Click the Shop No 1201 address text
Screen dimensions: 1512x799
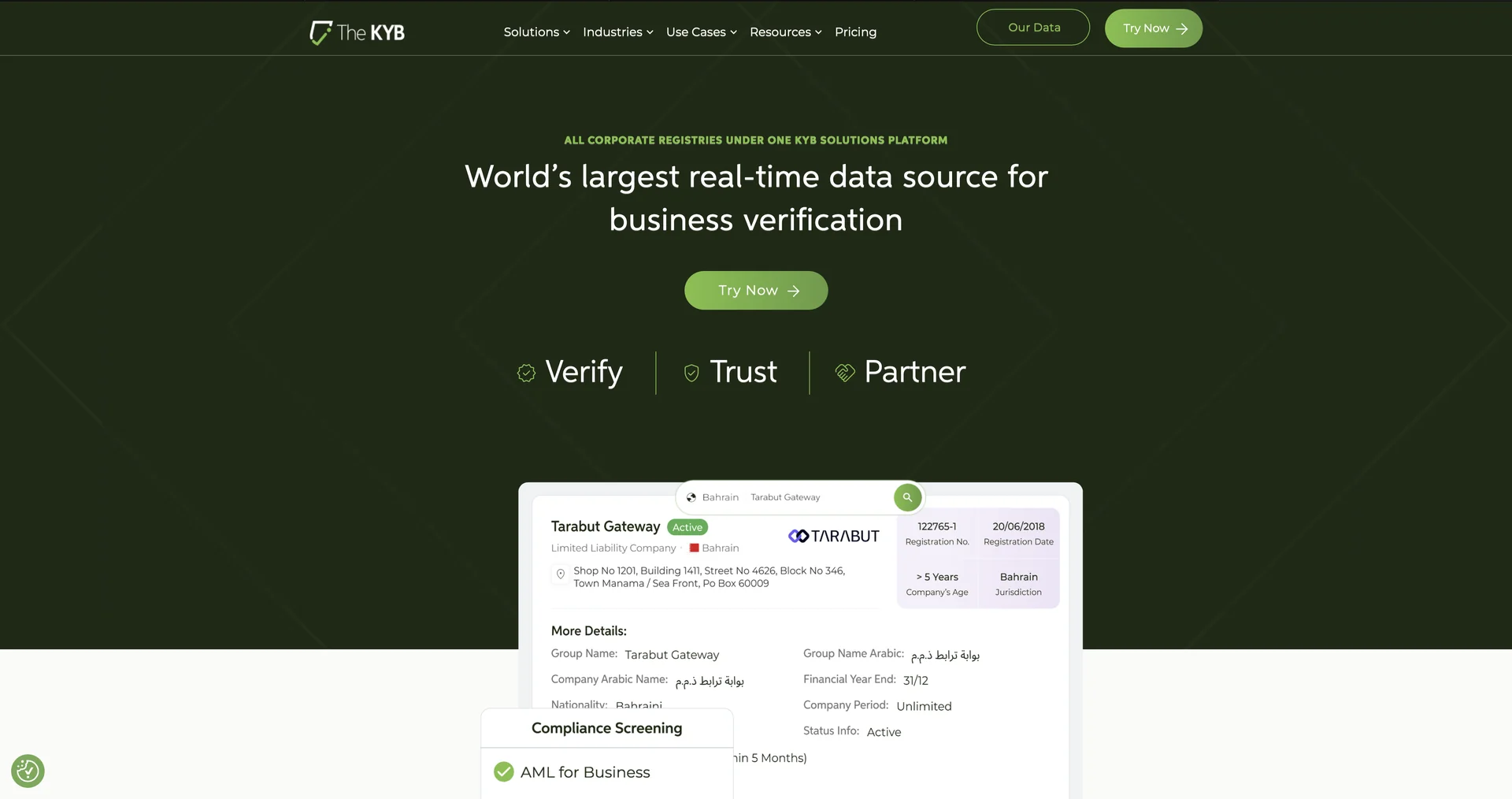710,577
